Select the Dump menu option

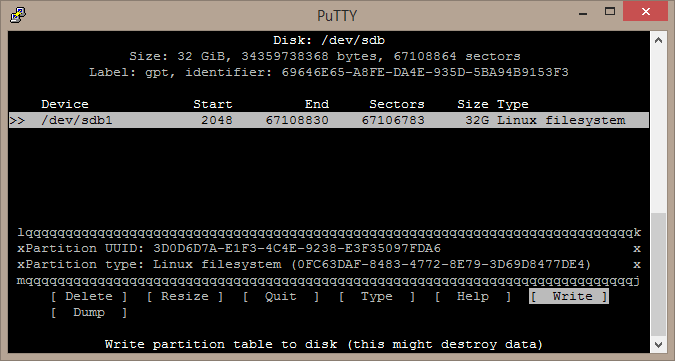point(89,312)
